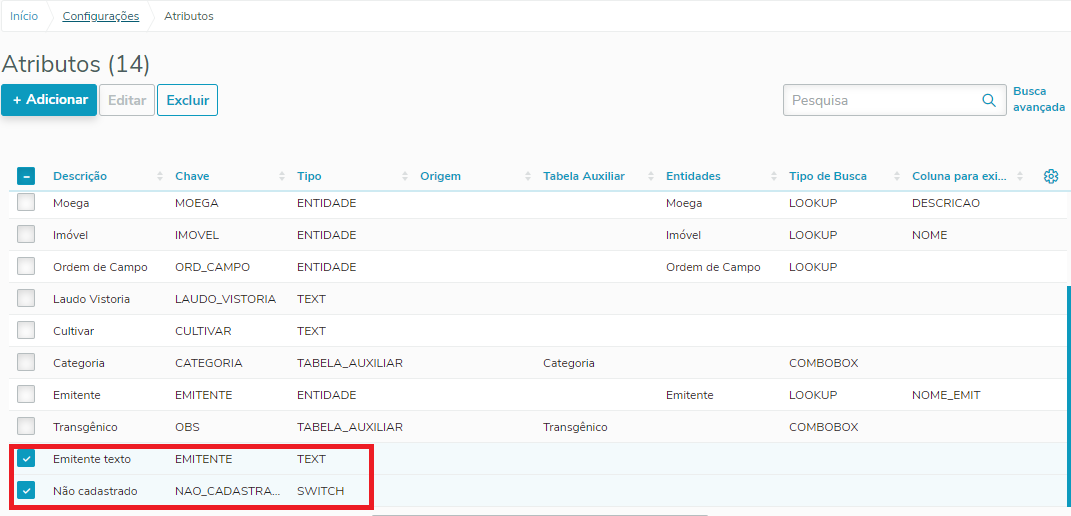Uncheck the Não cadastrado row checkbox
This screenshot has height=516, width=1071.
coord(26,491)
